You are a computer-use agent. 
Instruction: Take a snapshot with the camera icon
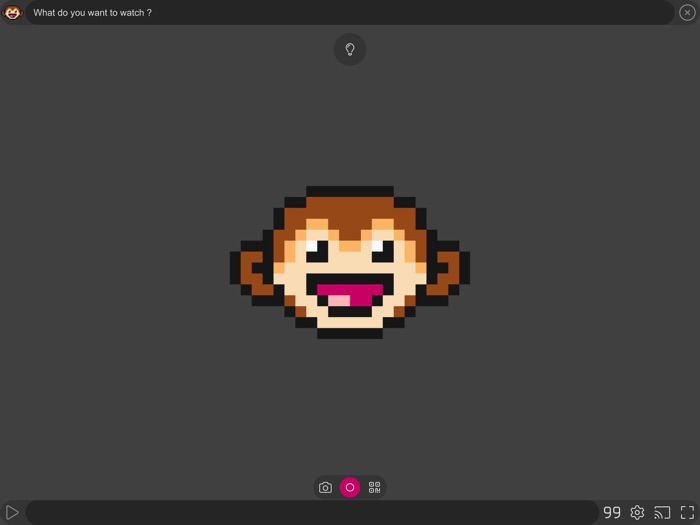325,488
